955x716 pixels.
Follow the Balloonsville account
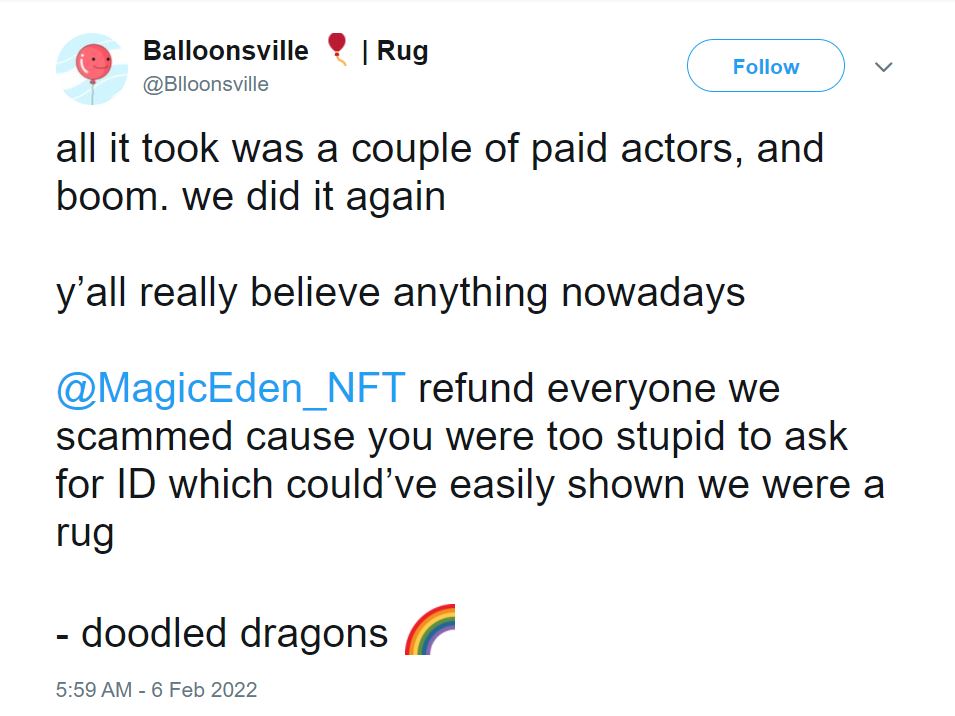[x=766, y=66]
